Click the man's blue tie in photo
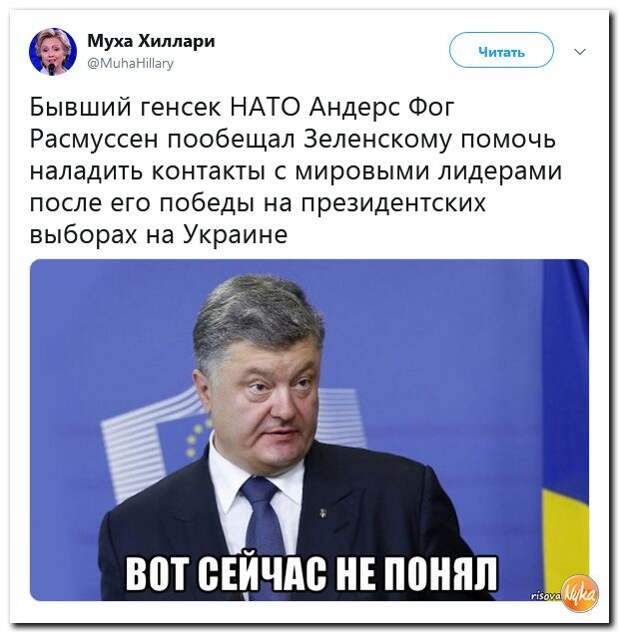620x634 pixels. 261,526
